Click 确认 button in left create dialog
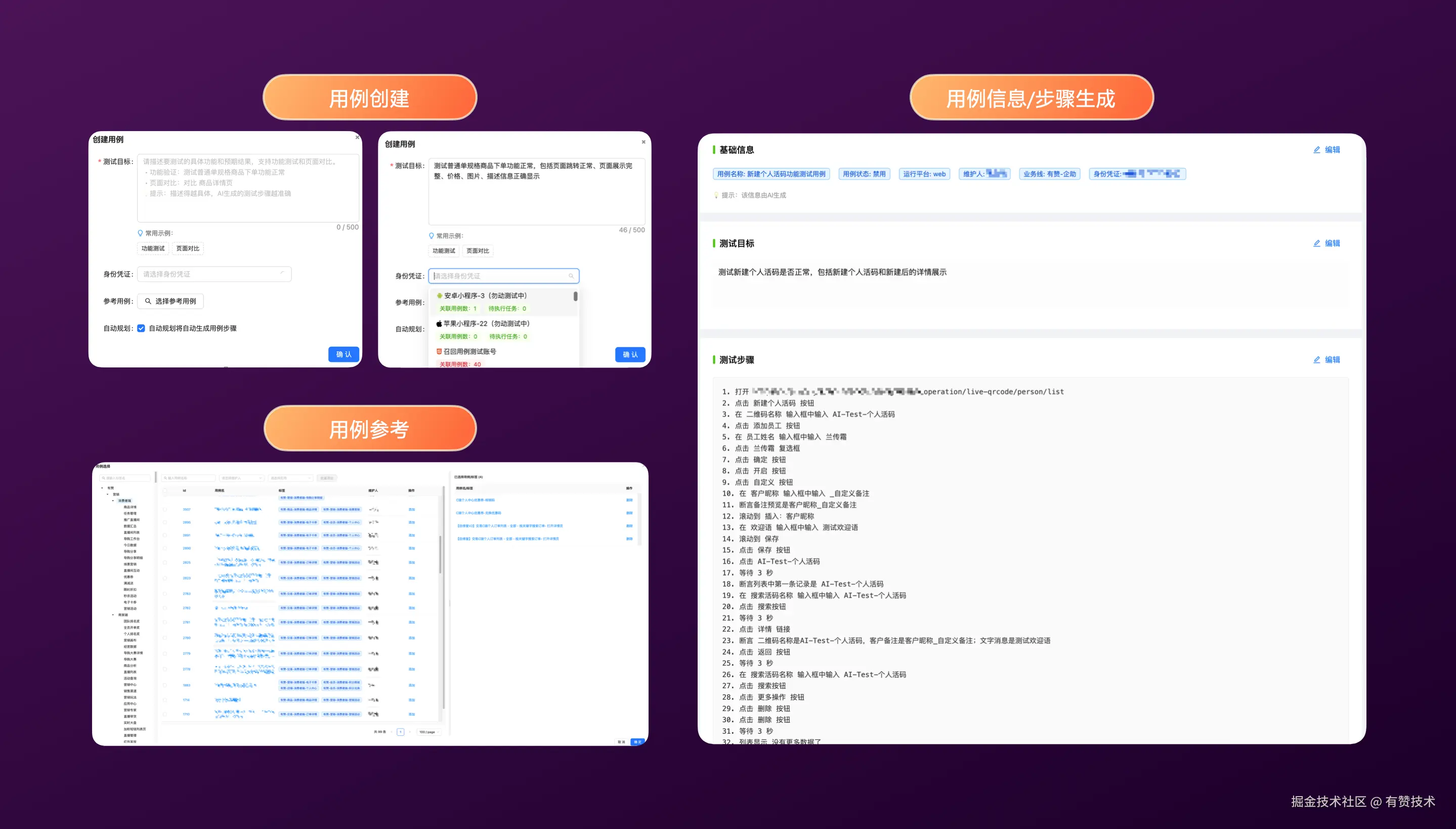1456x829 pixels. click(x=344, y=354)
